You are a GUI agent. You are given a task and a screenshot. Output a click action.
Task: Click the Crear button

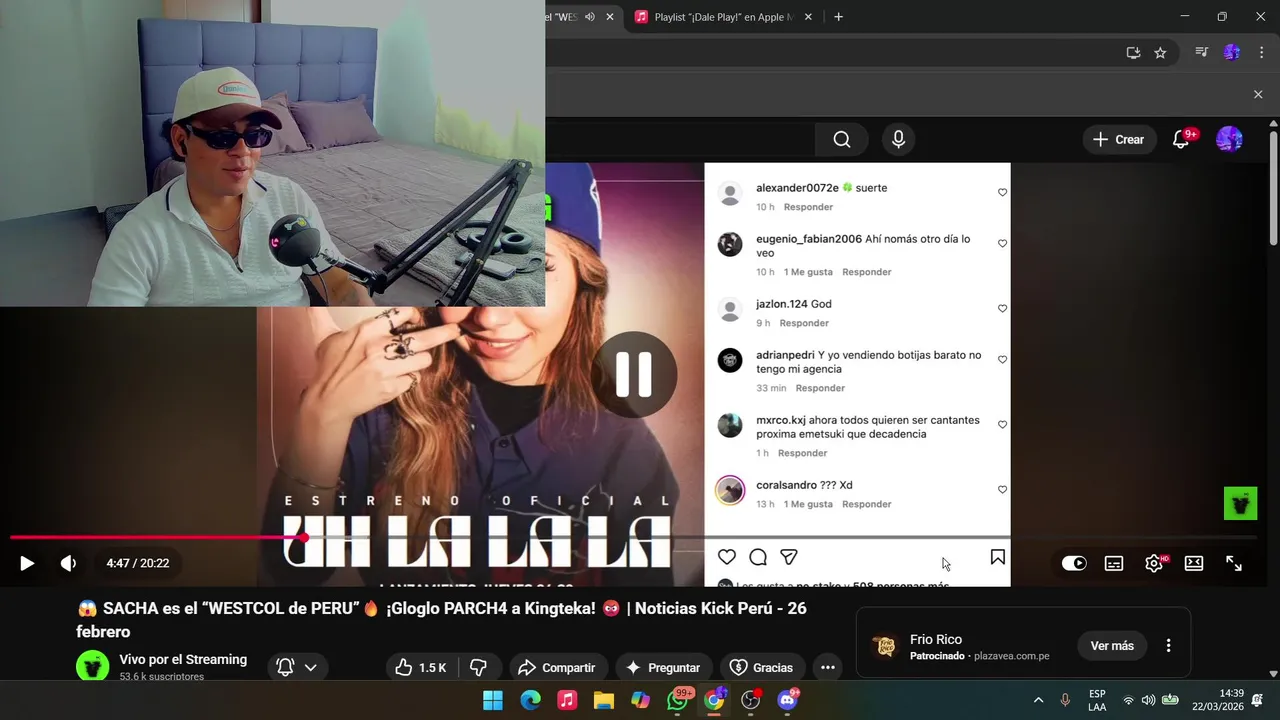[1118, 140]
